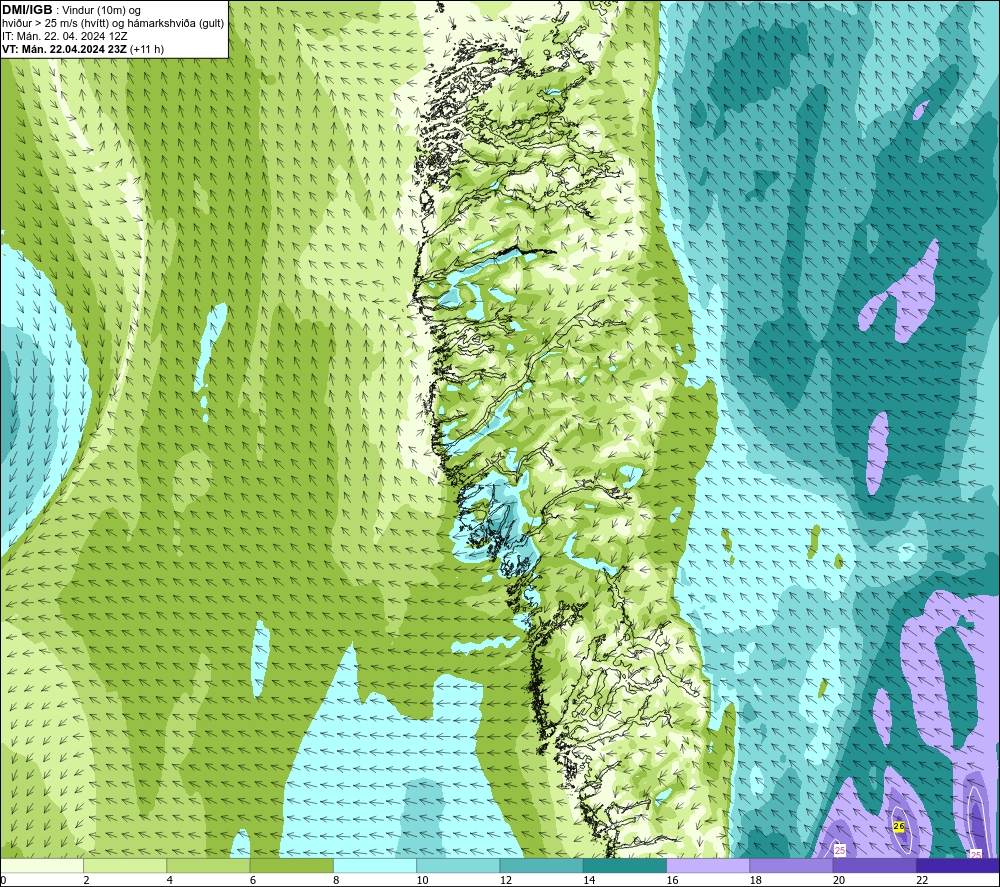Click the valid time 'VT: Mán. 22.04.2024 23Z (+11 h)'
The width and height of the screenshot is (1000, 887).
point(83,49)
